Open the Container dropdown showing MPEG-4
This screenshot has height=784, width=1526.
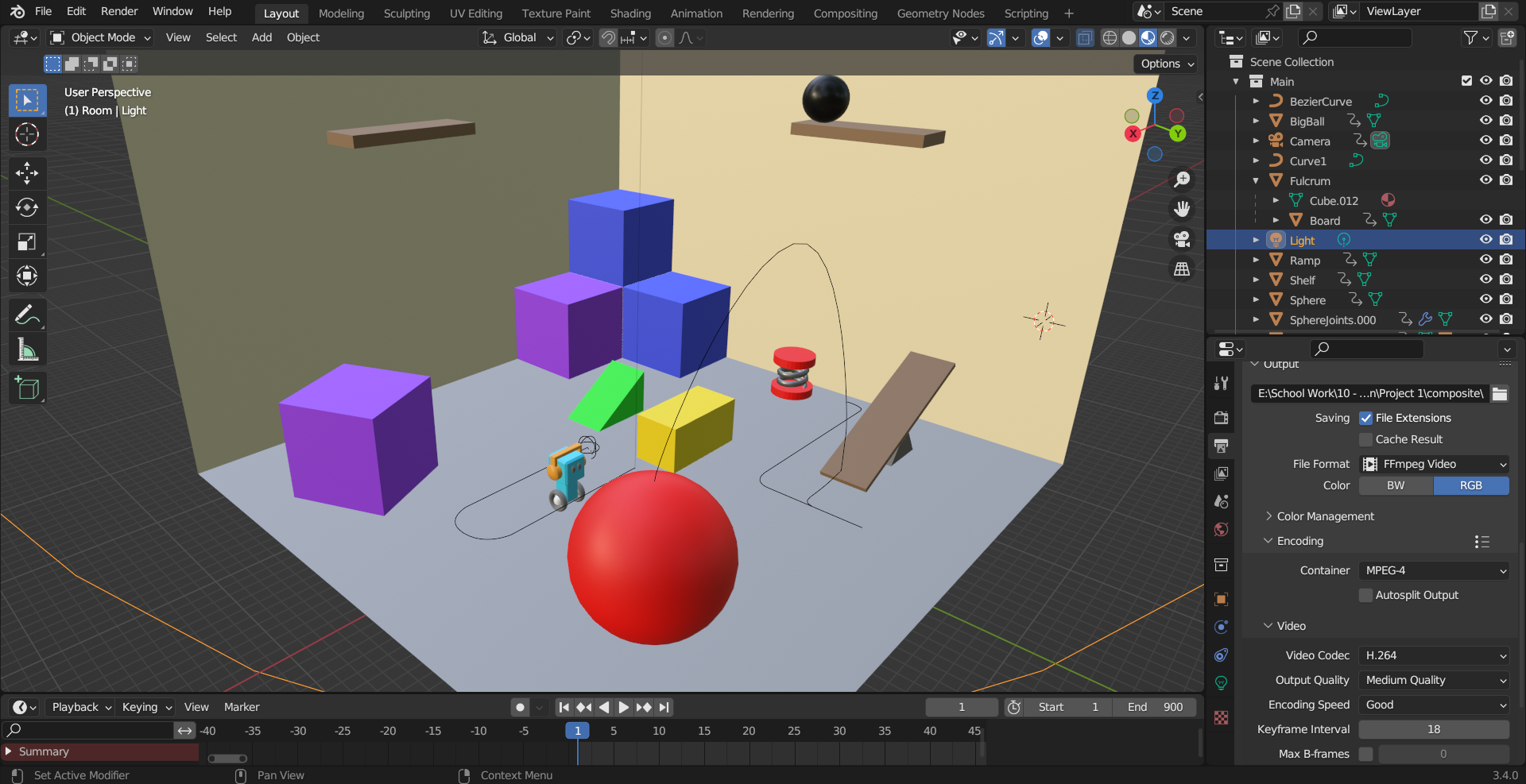click(x=1433, y=570)
